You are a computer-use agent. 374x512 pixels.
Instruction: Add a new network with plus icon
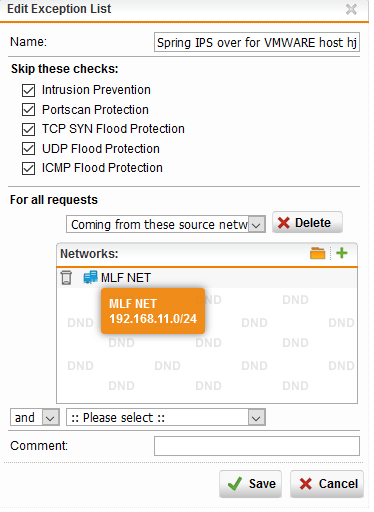point(342,253)
